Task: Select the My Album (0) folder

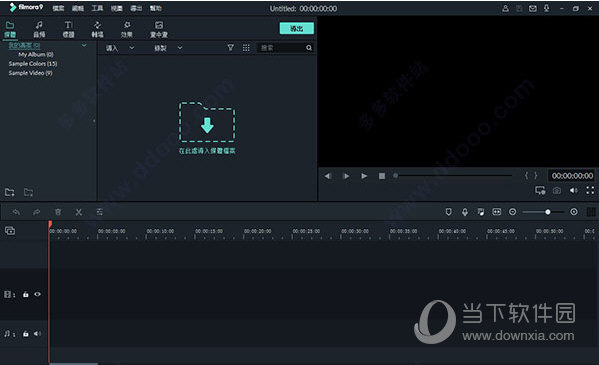Action: pyautogui.click(x=36, y=55)
